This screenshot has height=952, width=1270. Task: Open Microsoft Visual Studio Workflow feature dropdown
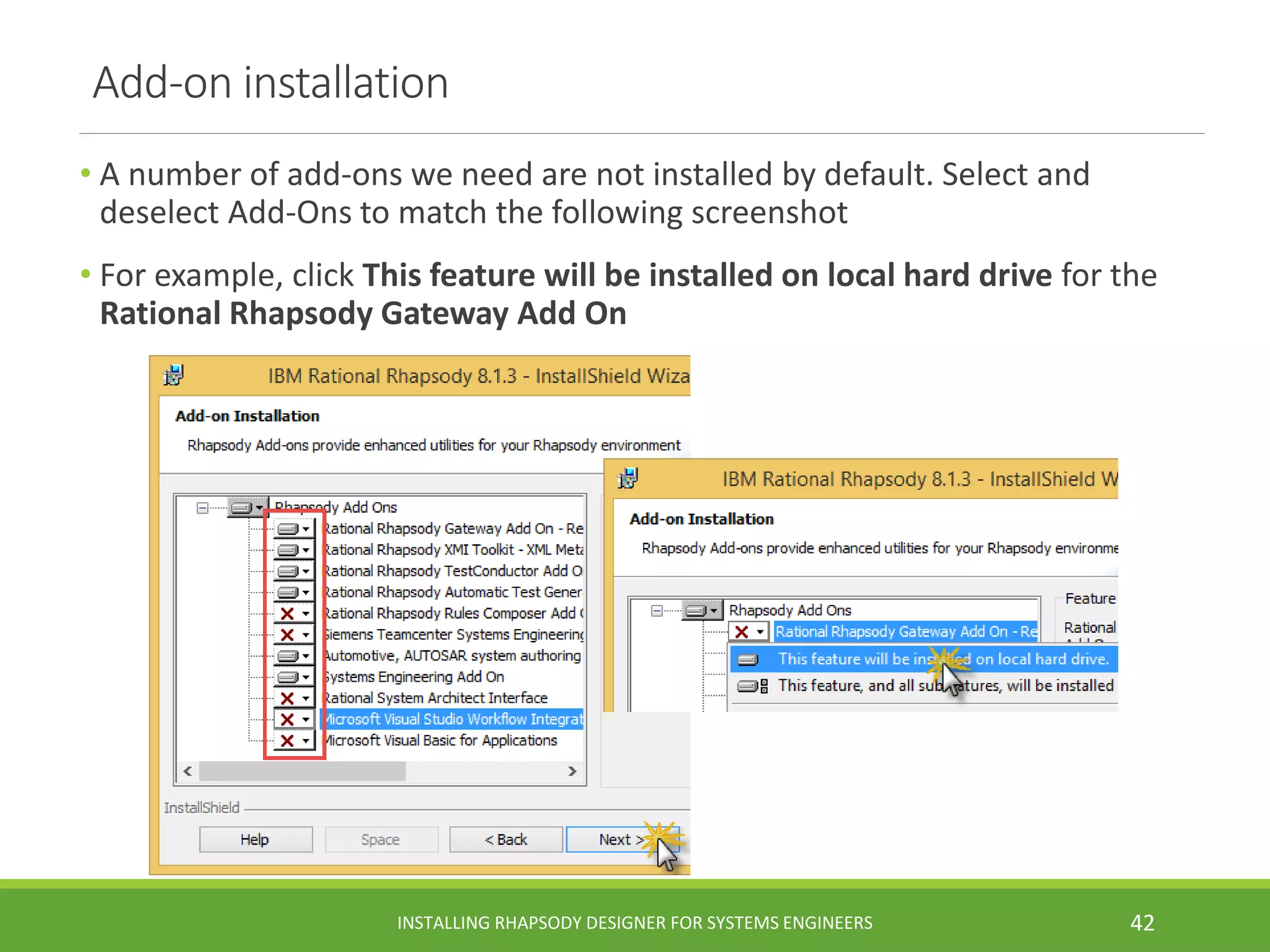click(294, 720)
